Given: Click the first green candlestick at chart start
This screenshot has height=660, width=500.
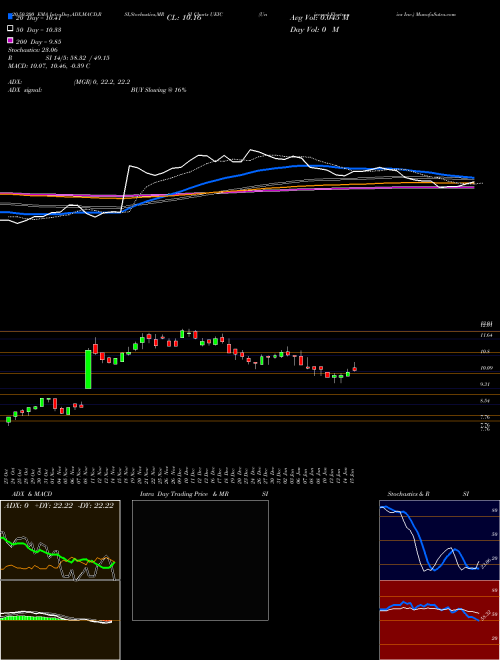Looking at the screenshot, I should pos(8,420).
